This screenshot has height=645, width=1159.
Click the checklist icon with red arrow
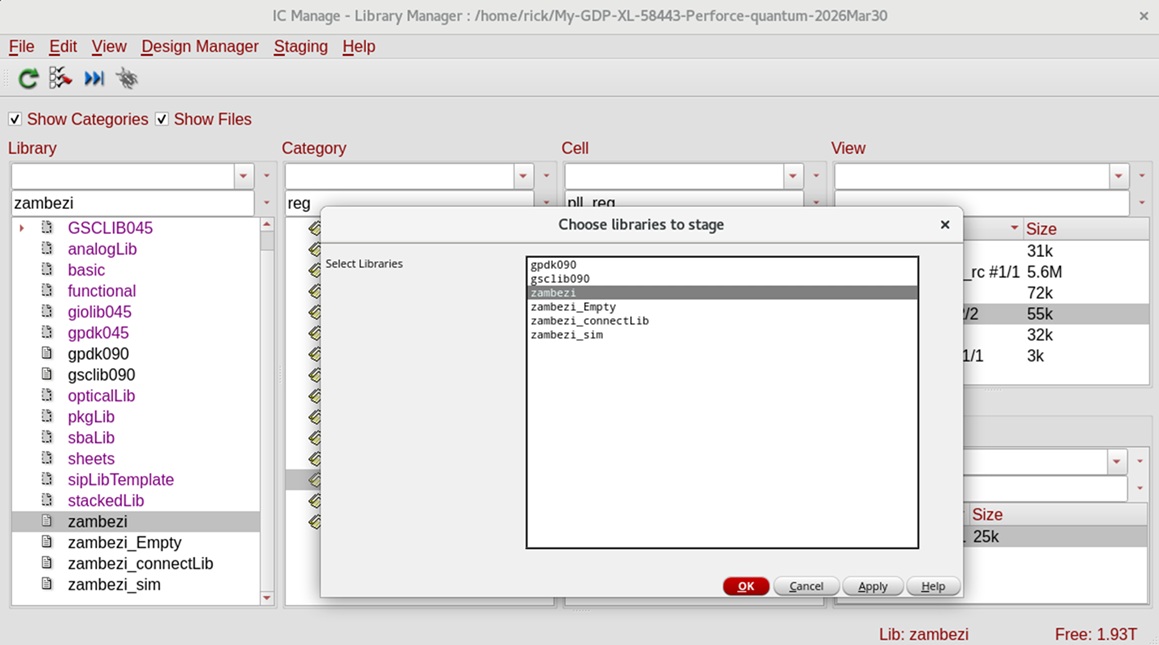(60, 78)
